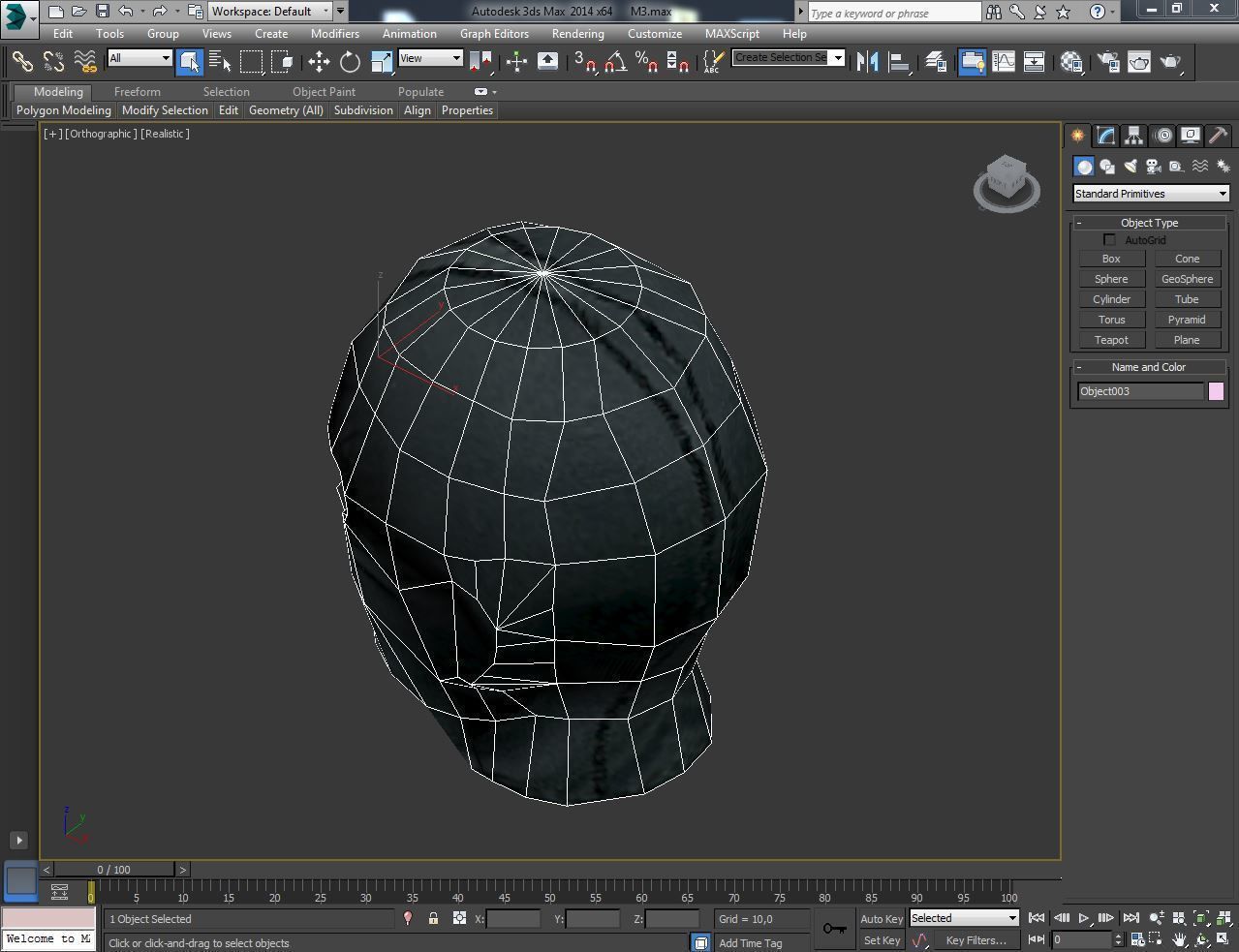This screenshot has height=952, width=1239.
Task: Click the Select and Link tool
Action: coord(22,62)
